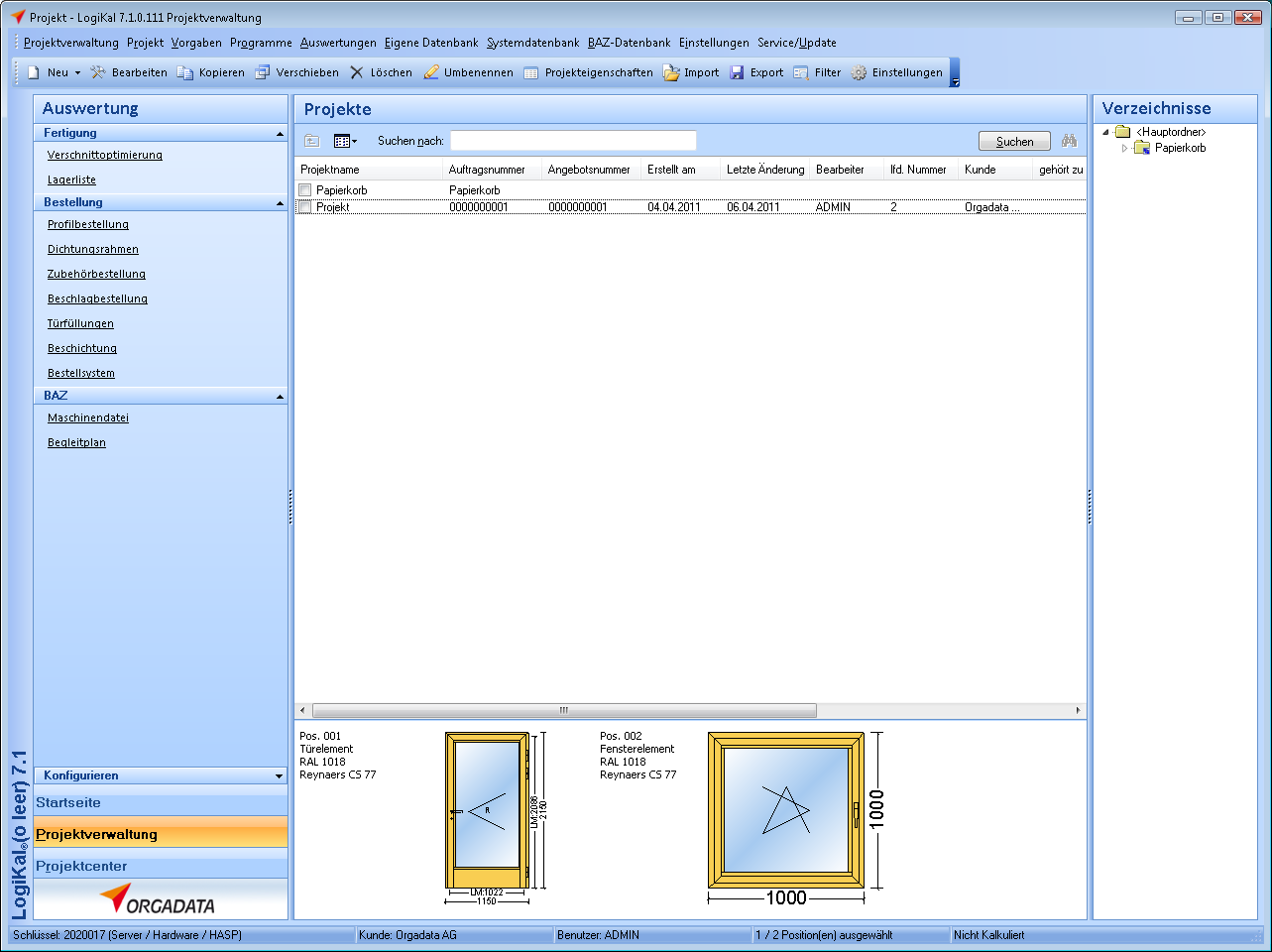Click the Papierkorb folder icon in Verzeichnisse
The height and width of the screenshot is (952, 1272).
(x=1142, y=148)
